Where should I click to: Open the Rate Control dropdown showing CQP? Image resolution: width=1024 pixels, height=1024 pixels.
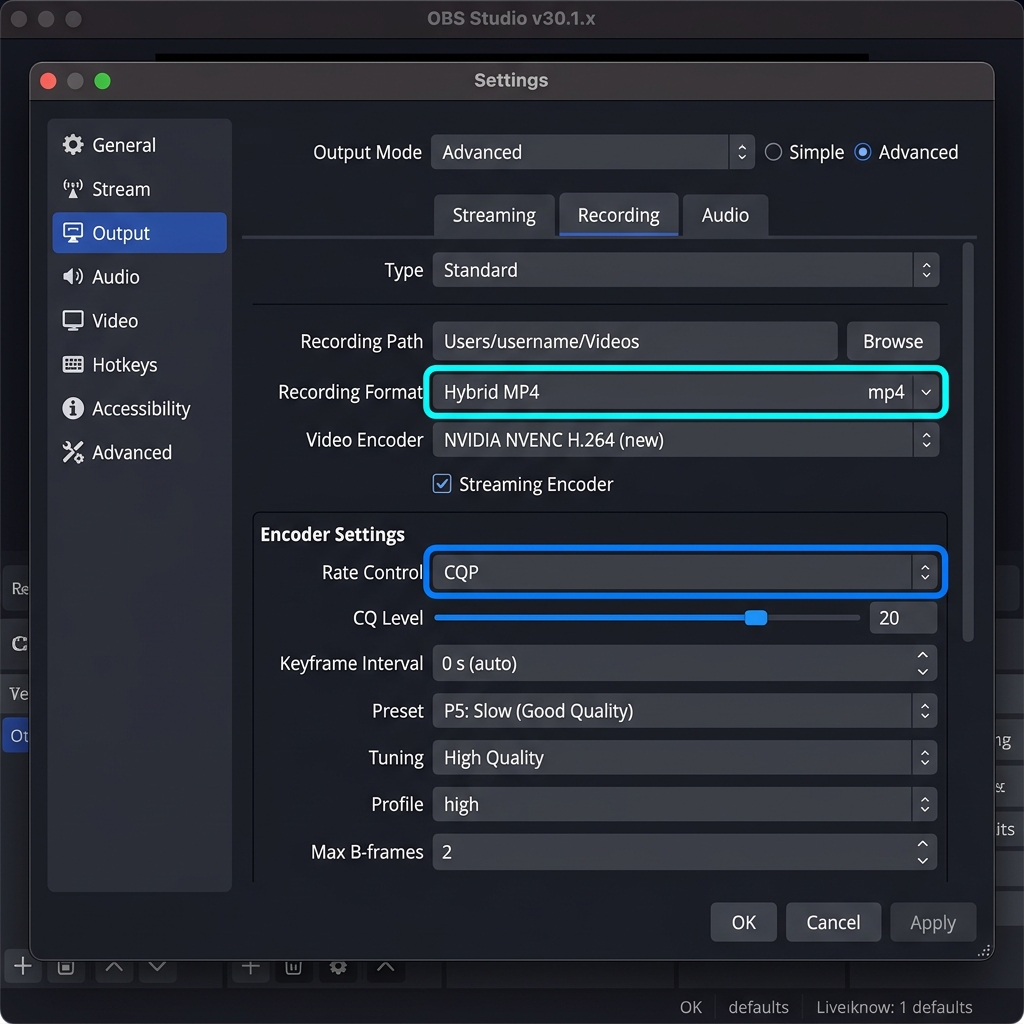pyautogui.click(x=686, y=572)
